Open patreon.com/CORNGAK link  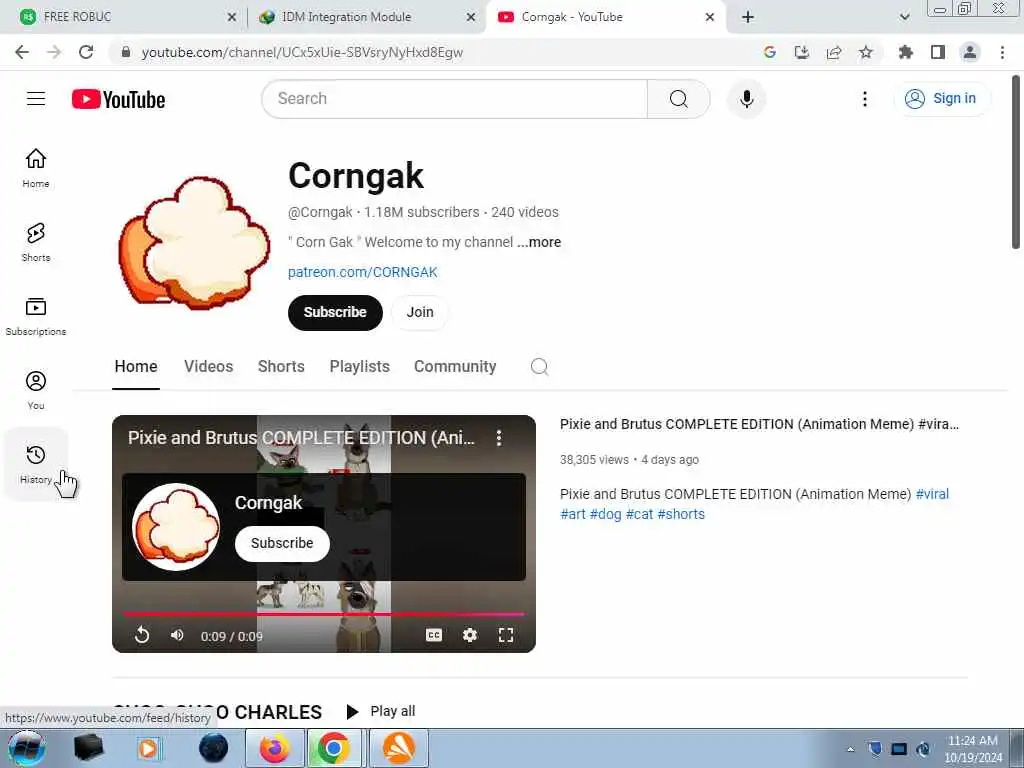[362, 272]
